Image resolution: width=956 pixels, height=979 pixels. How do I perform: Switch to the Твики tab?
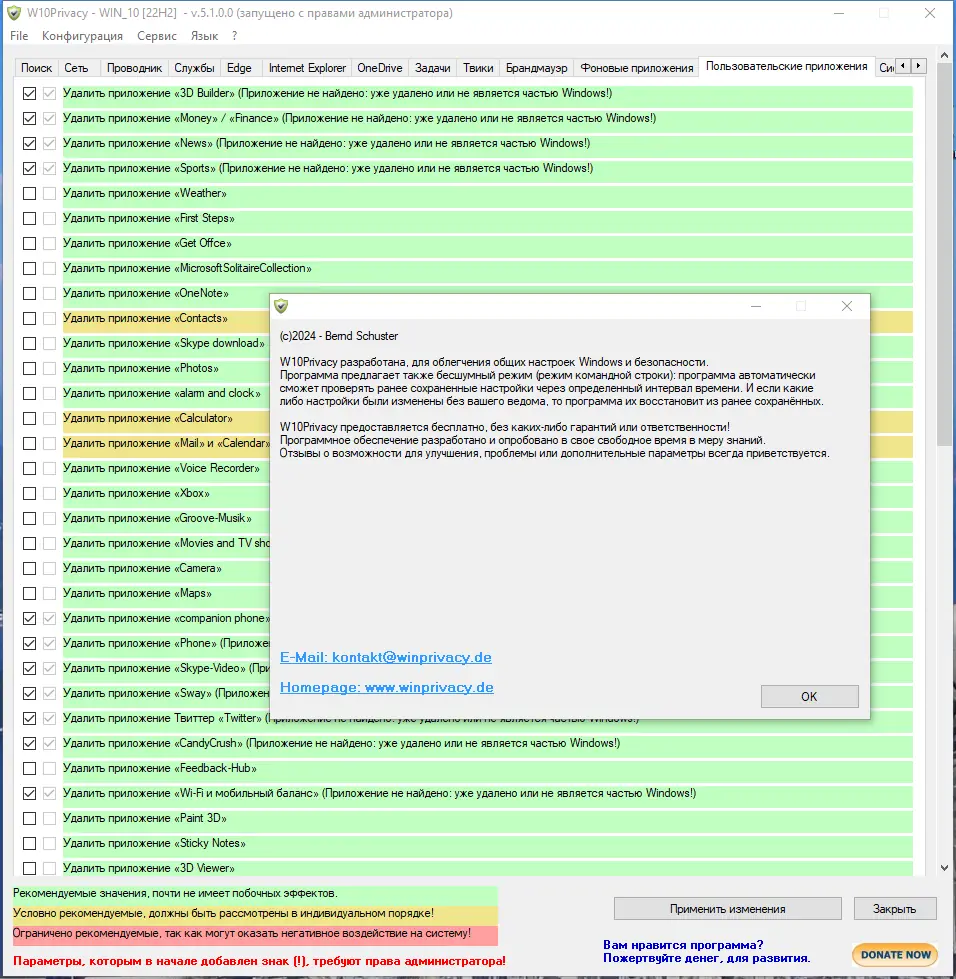point(478,68)
